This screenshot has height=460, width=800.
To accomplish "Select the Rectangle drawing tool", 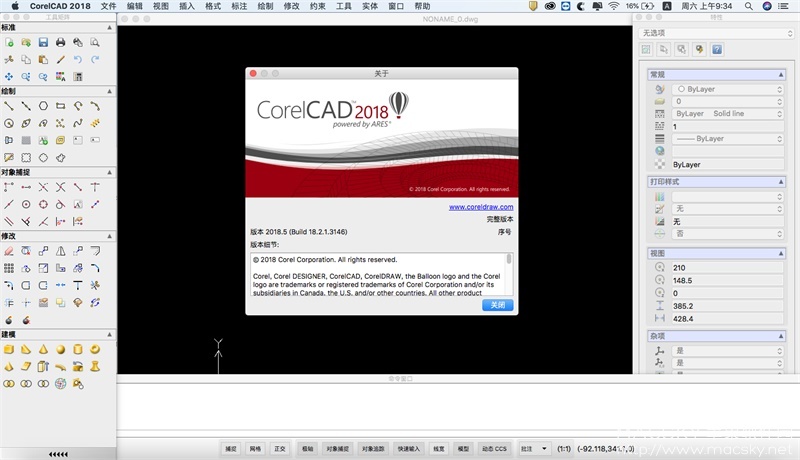I will (60, 106).
